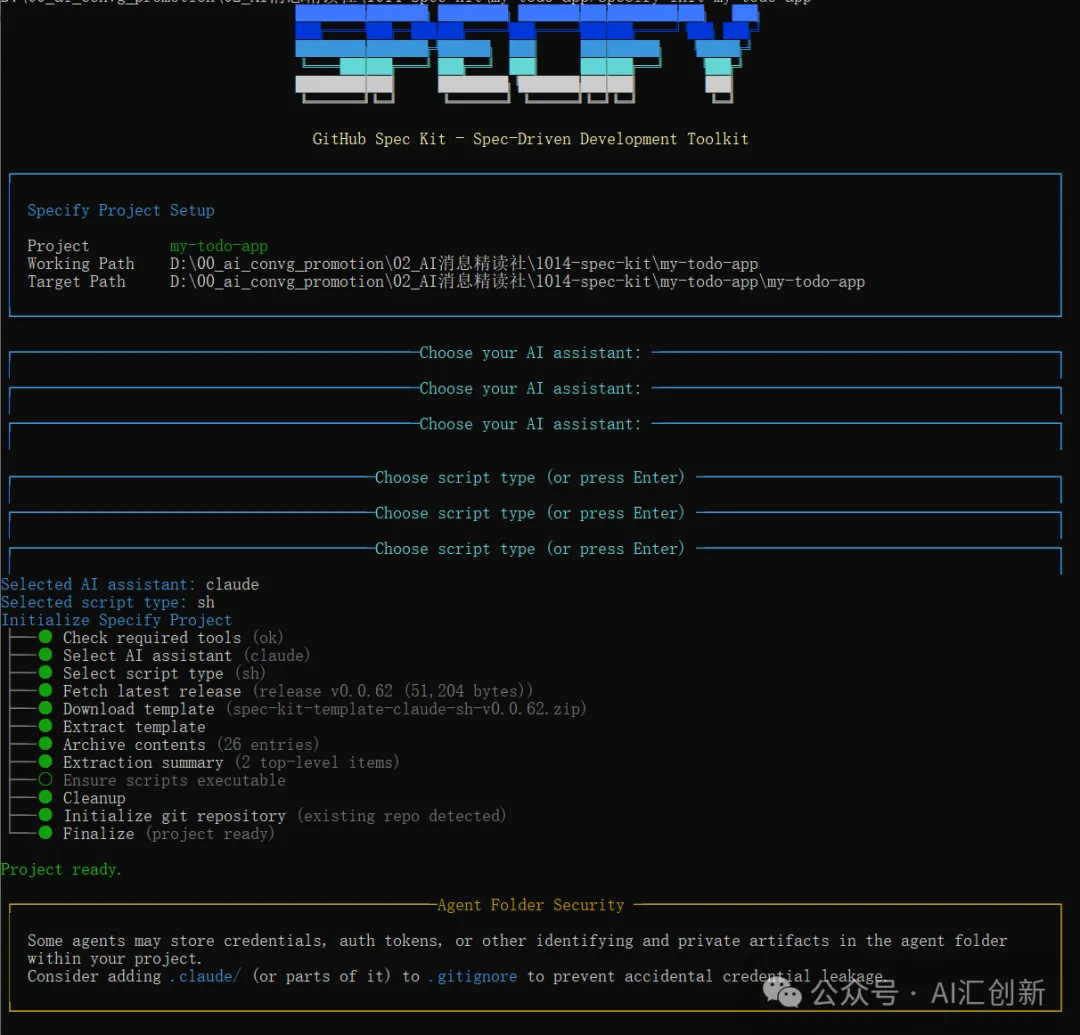
Task: Click the WeChat logo in the watermark
Action: click(783, 991)
